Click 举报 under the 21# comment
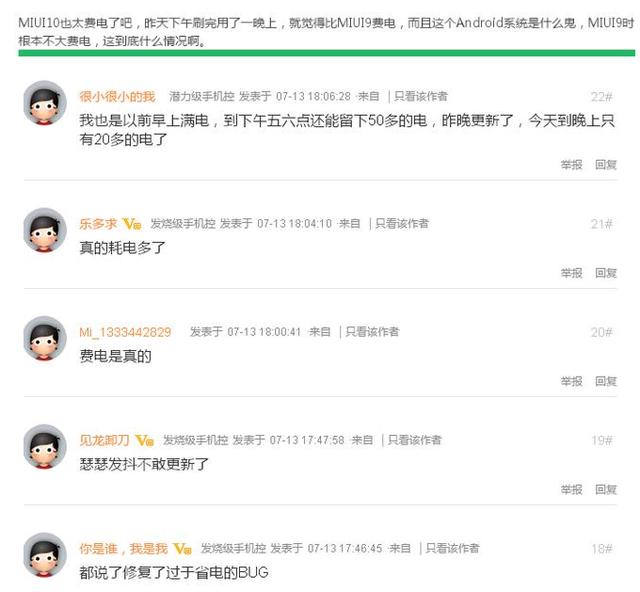The height and width of the screenshot is (592, 640). tap(571, 273)
